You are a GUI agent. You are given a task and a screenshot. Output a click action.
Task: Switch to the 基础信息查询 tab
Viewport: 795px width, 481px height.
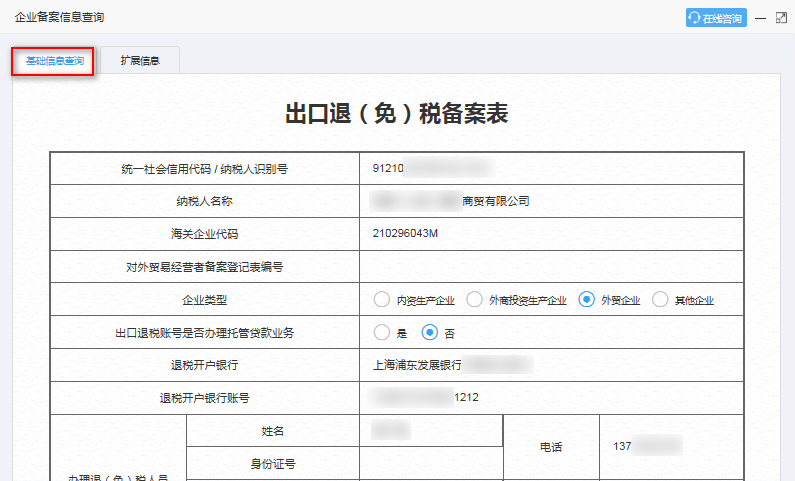point(53,61)
